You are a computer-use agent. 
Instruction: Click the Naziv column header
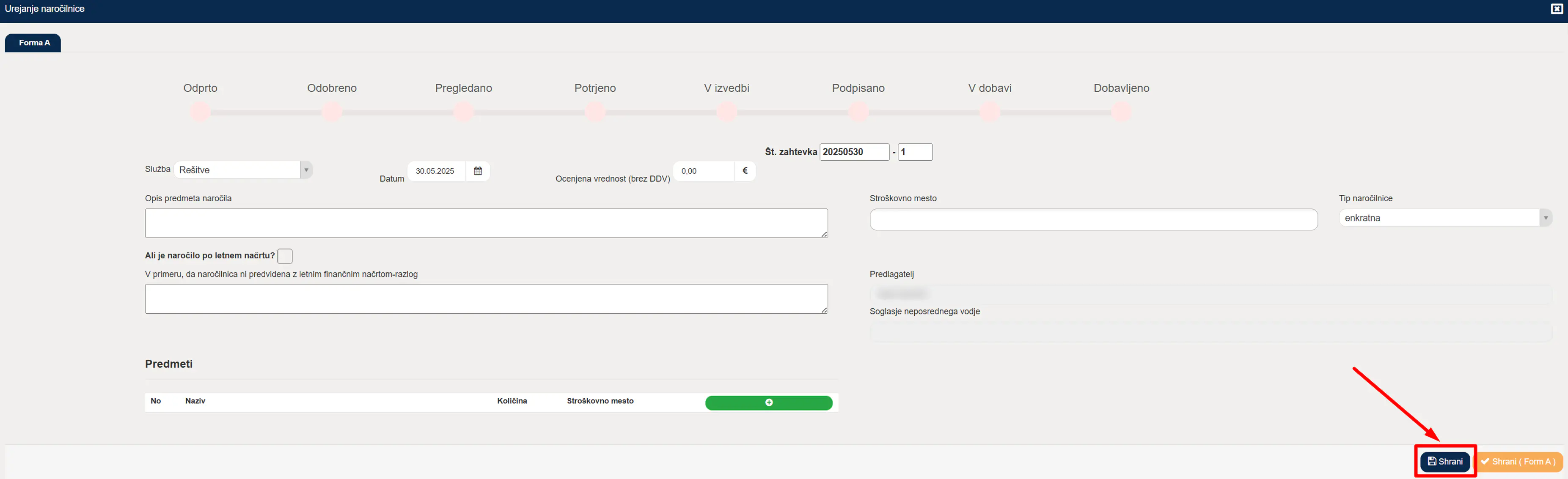pos(195,401)
